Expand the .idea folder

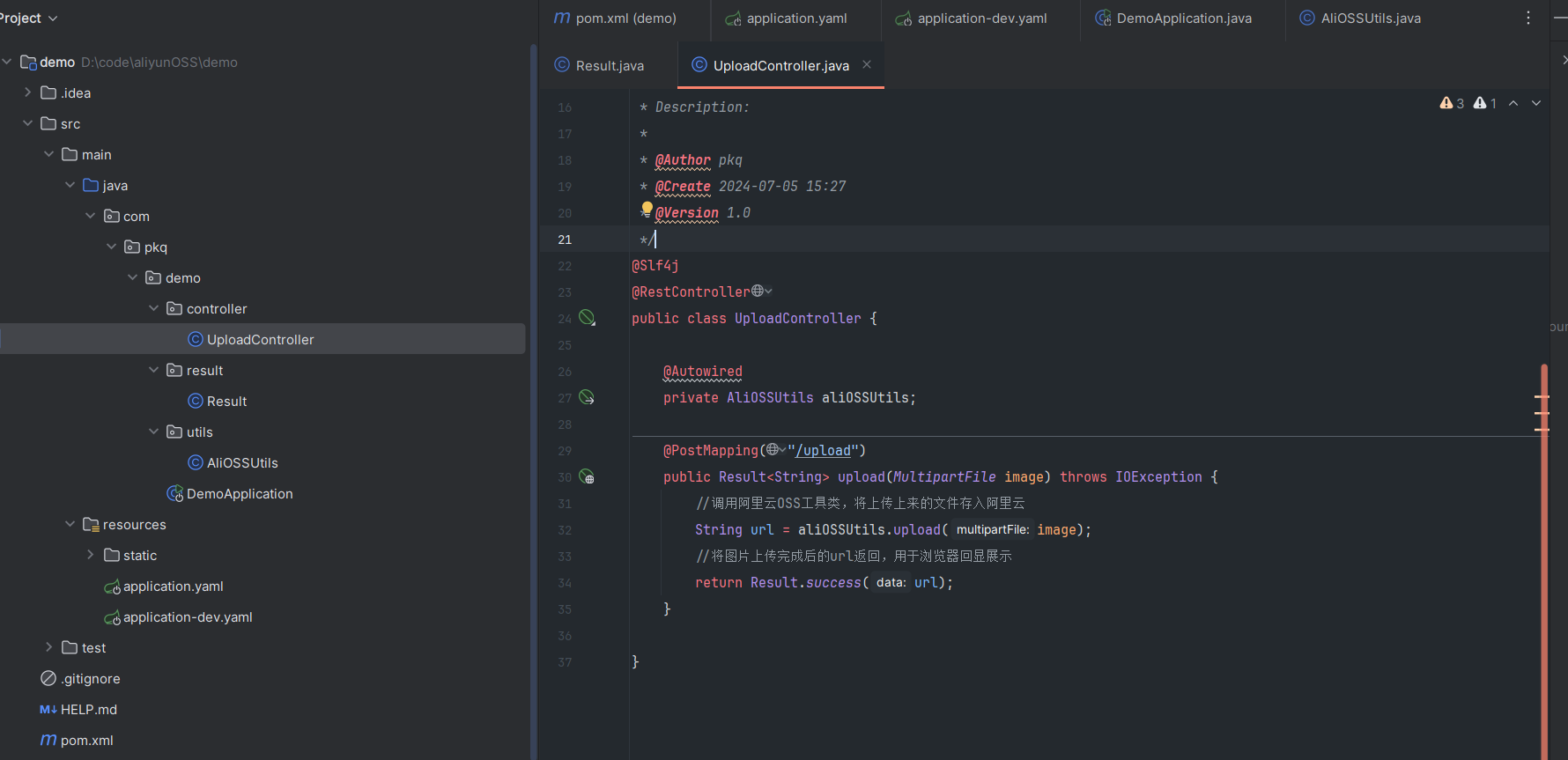coord(28,92)
